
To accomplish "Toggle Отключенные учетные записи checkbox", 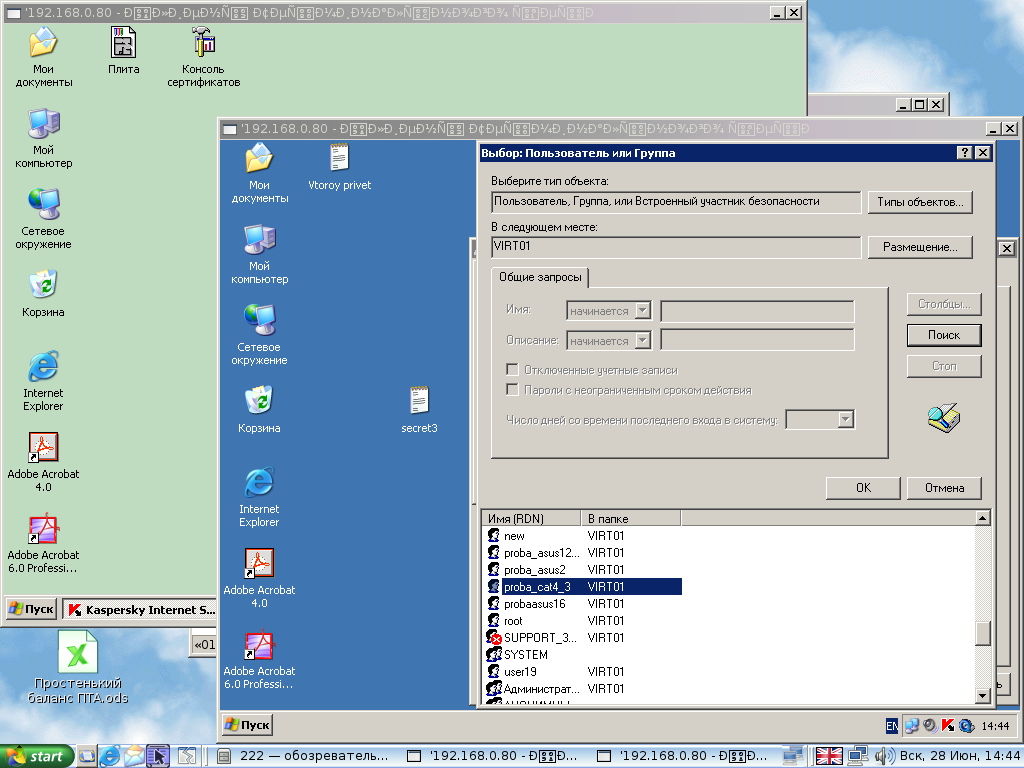I will [513, 370].
